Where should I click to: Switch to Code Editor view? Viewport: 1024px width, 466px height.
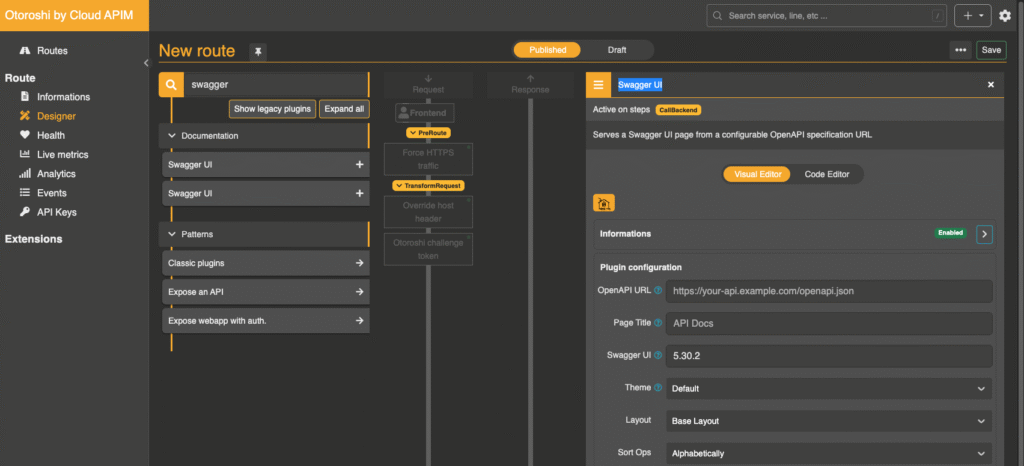tap(826, 174)
